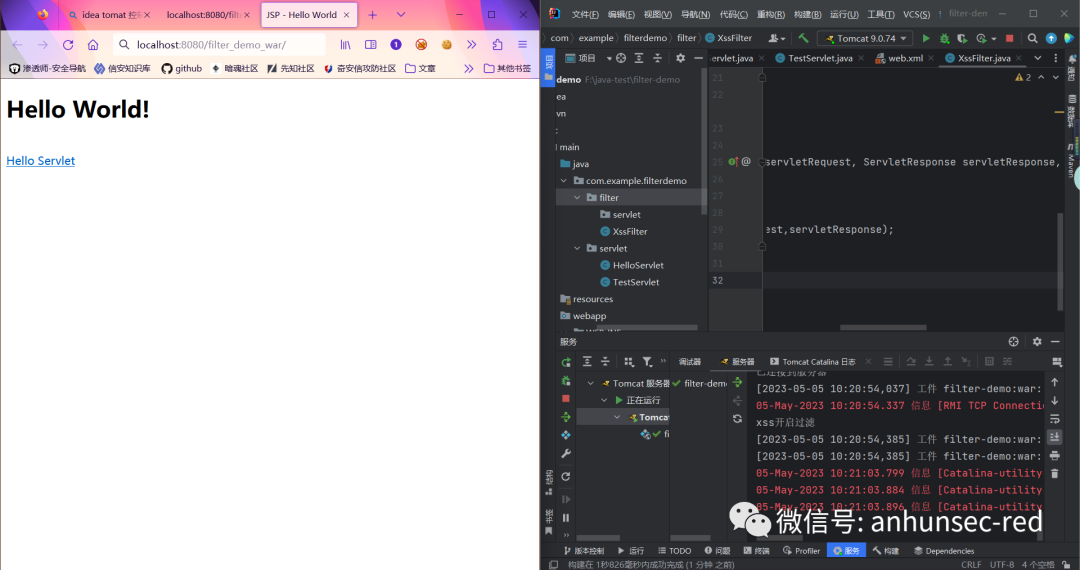Open the 其他书签 bookmarks folder

[x=508, y=68]
